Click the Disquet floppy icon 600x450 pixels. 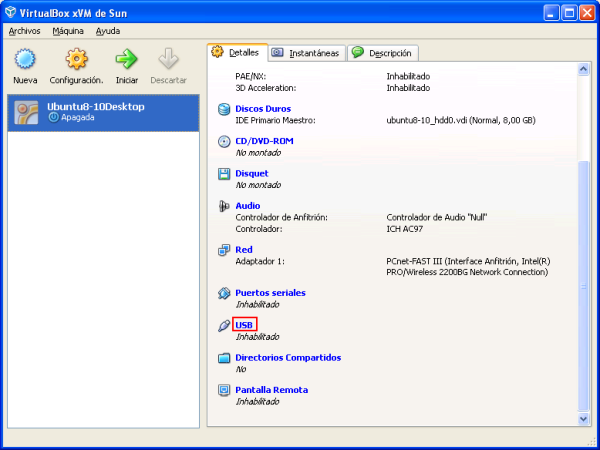pos(224,173)
